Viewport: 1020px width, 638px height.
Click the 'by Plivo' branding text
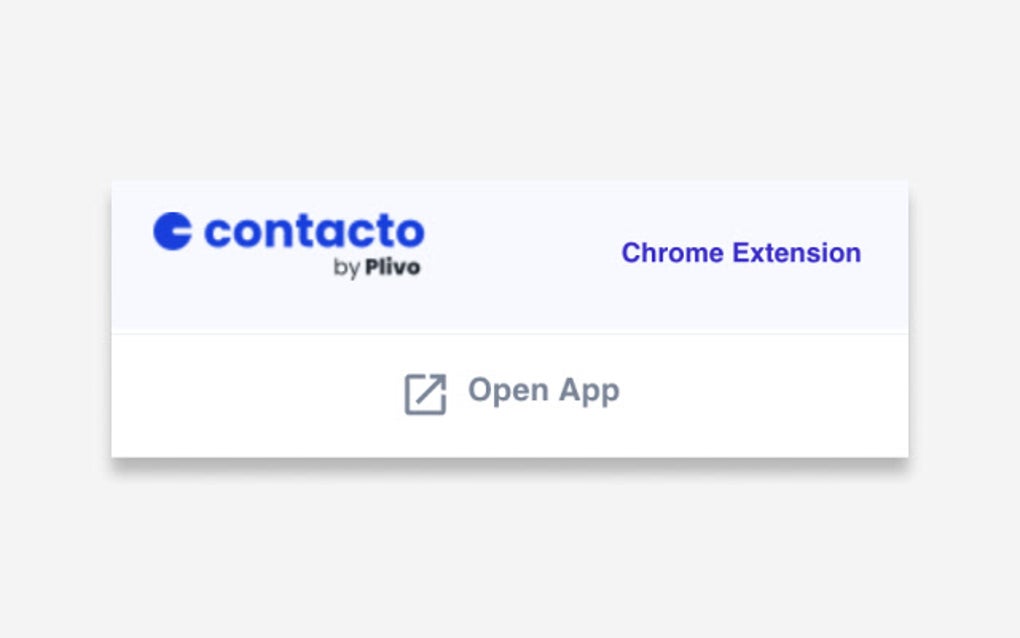pyautogui.click(x=378, y=267)
